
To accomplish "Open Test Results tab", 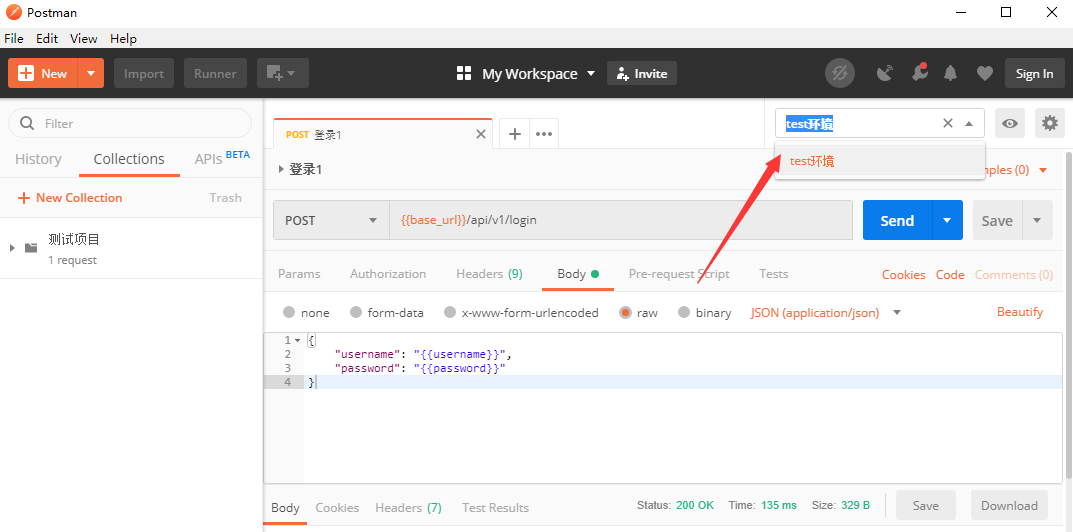I will pyautogui.click(x=495, y=507).
